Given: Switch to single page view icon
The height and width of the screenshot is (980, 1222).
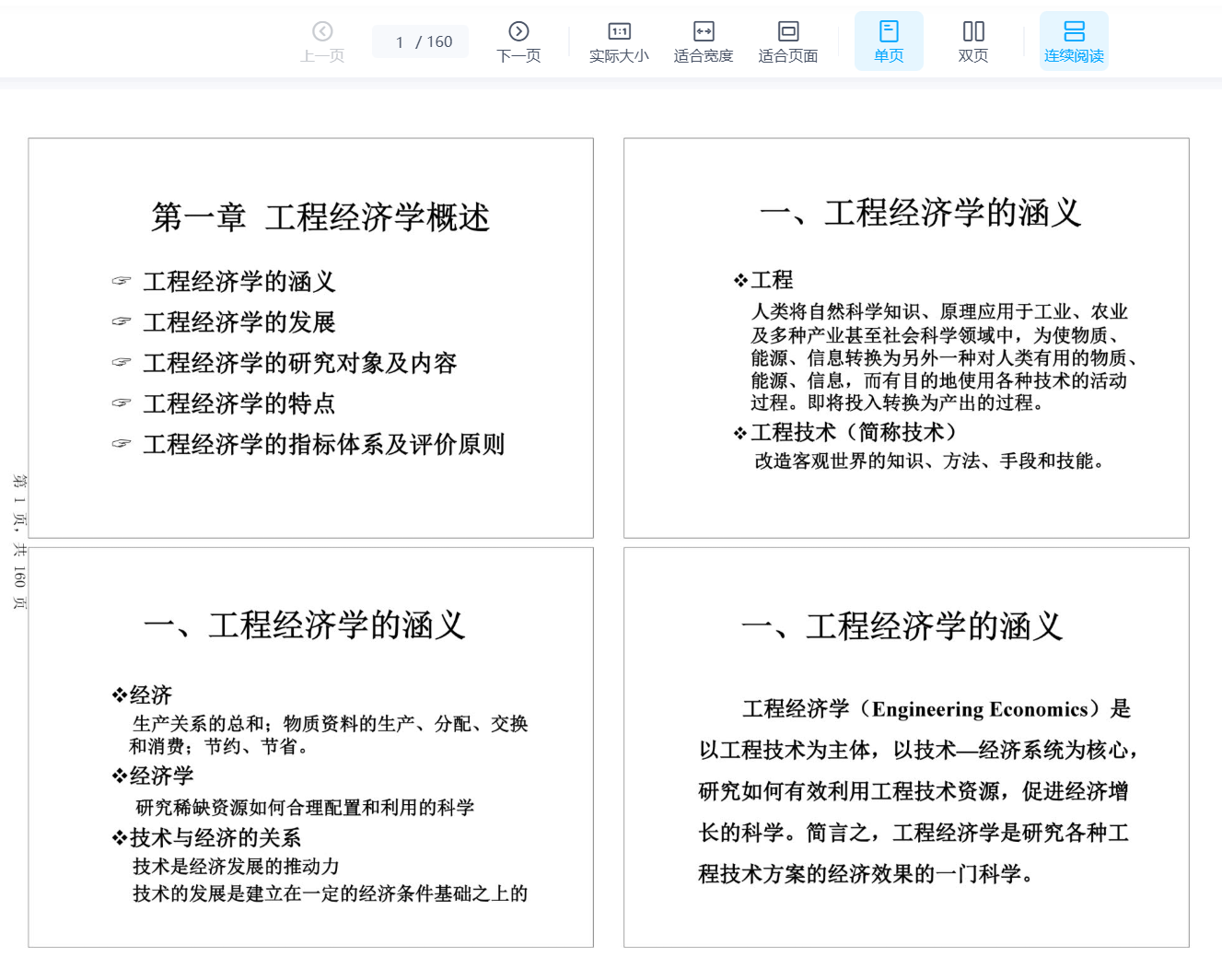Looking at the screenshot, I should click(889, 31).
